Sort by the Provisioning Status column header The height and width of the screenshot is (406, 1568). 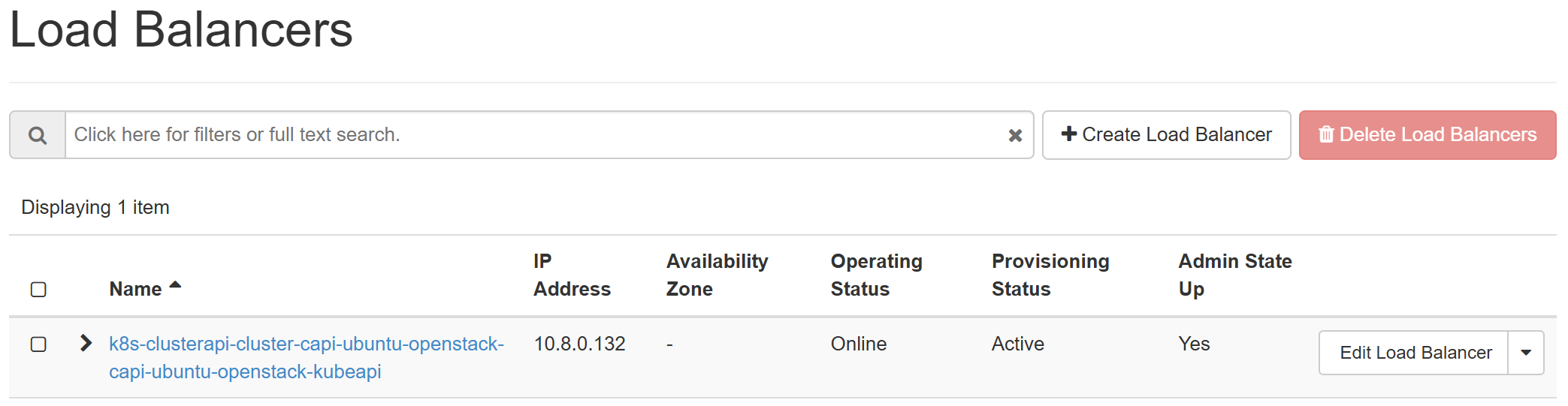pos(1050,275)
